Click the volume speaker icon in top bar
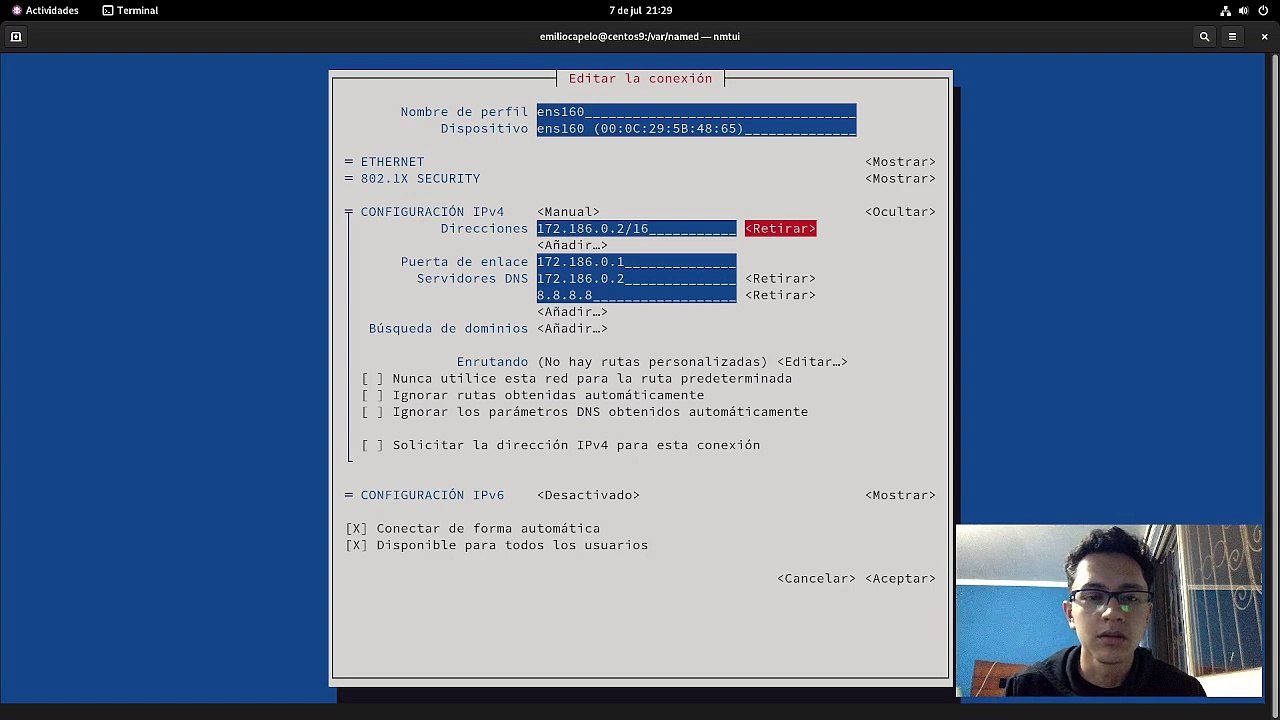The width and height of the screenshot is (1280, 720). coord(1244,10)
